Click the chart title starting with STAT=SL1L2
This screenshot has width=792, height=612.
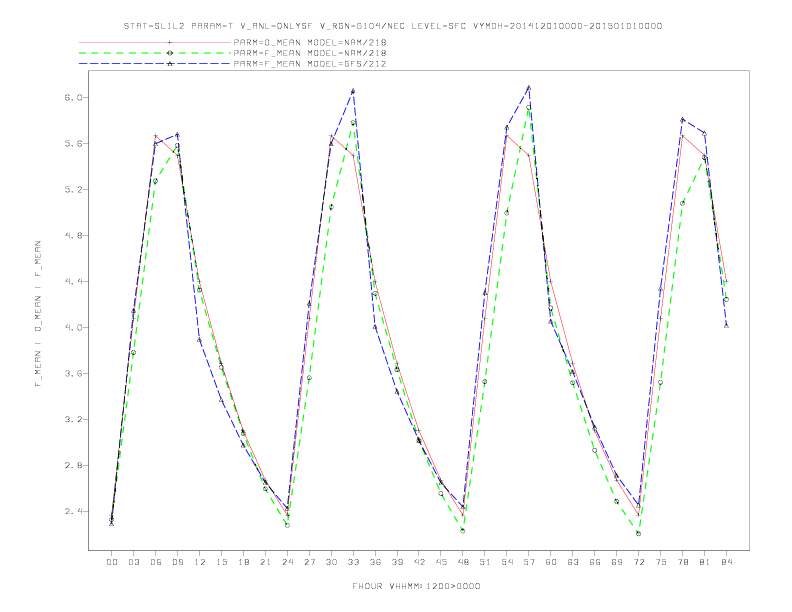click(392, 26)
